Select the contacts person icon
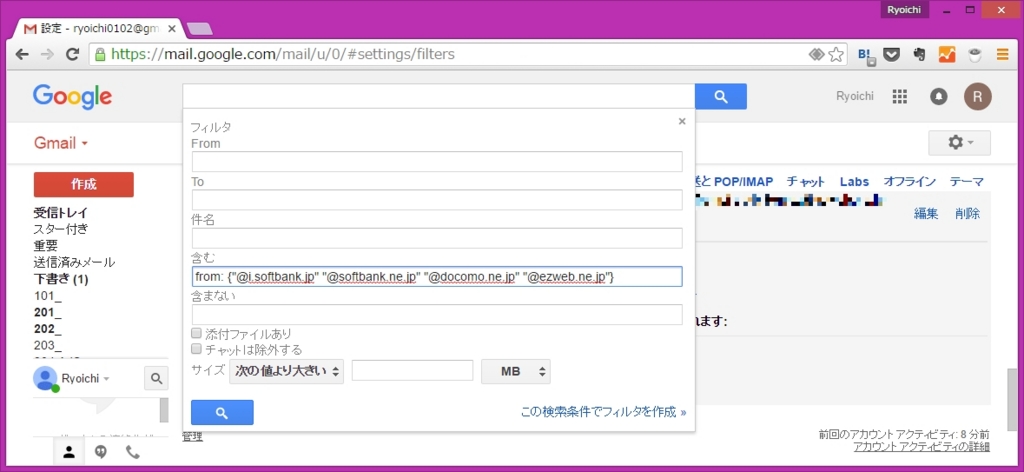 (x=69, y=452)
